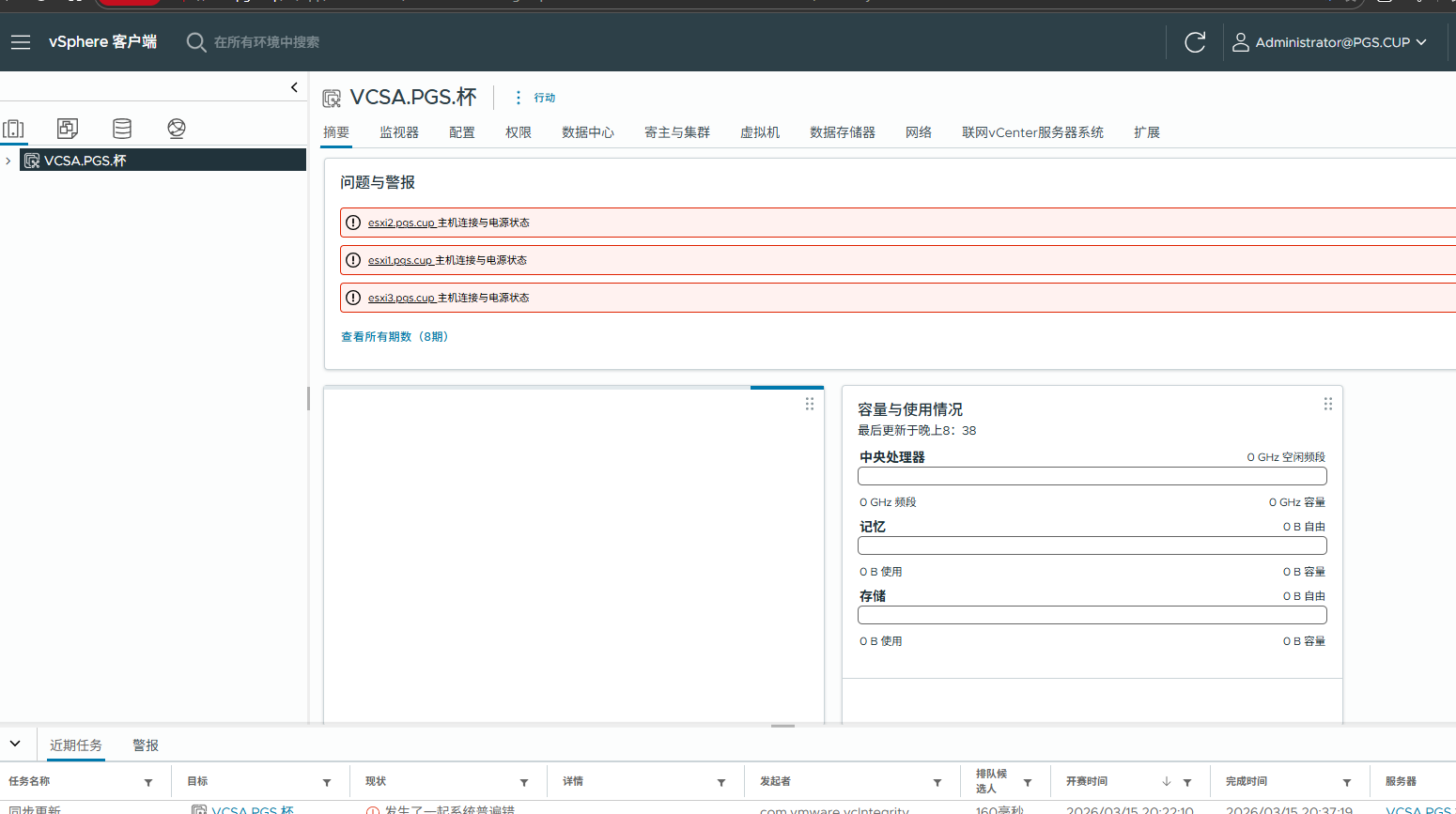Switch to the 配置 tab
Viewport: 1456px width, 814px height.
click(462, 132)
